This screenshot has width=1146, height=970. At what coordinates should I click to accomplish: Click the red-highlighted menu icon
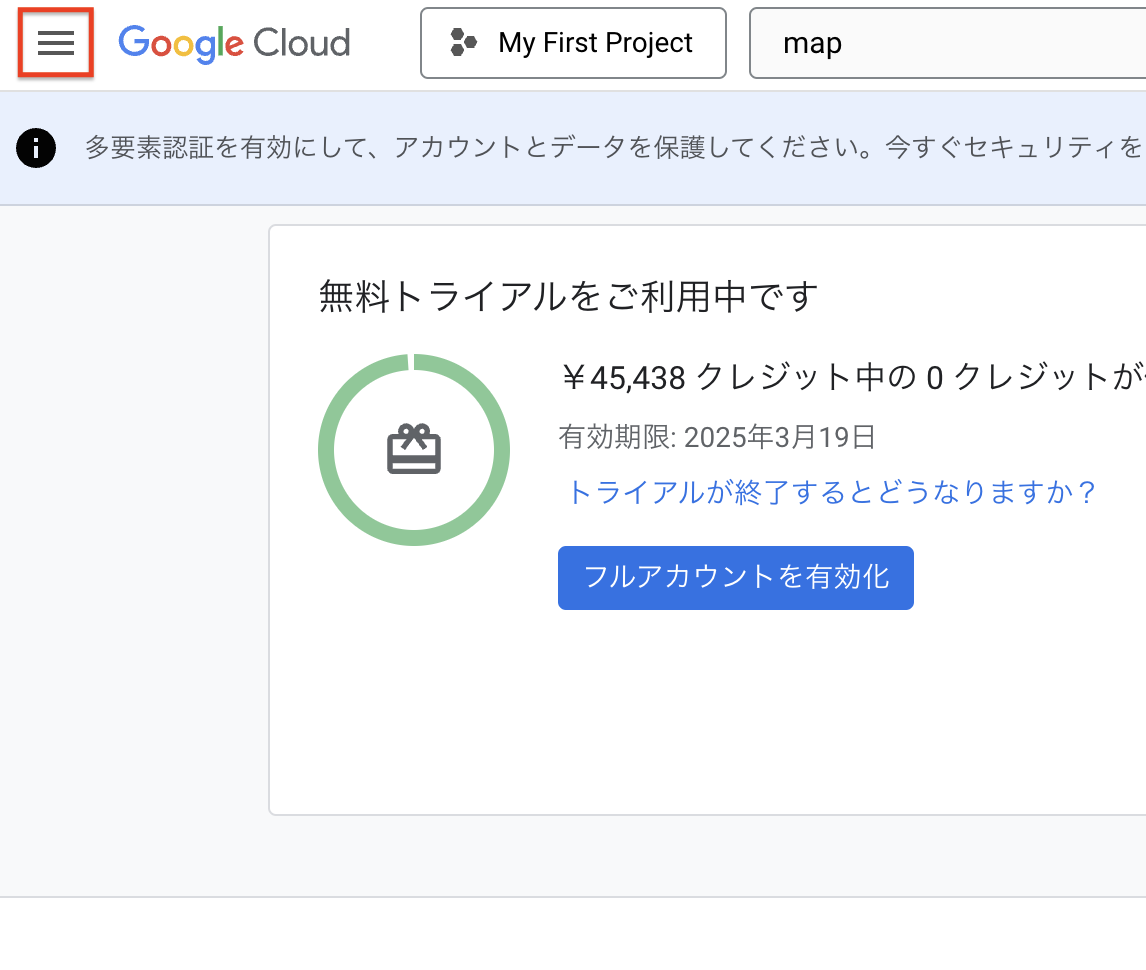pos(55,42)
